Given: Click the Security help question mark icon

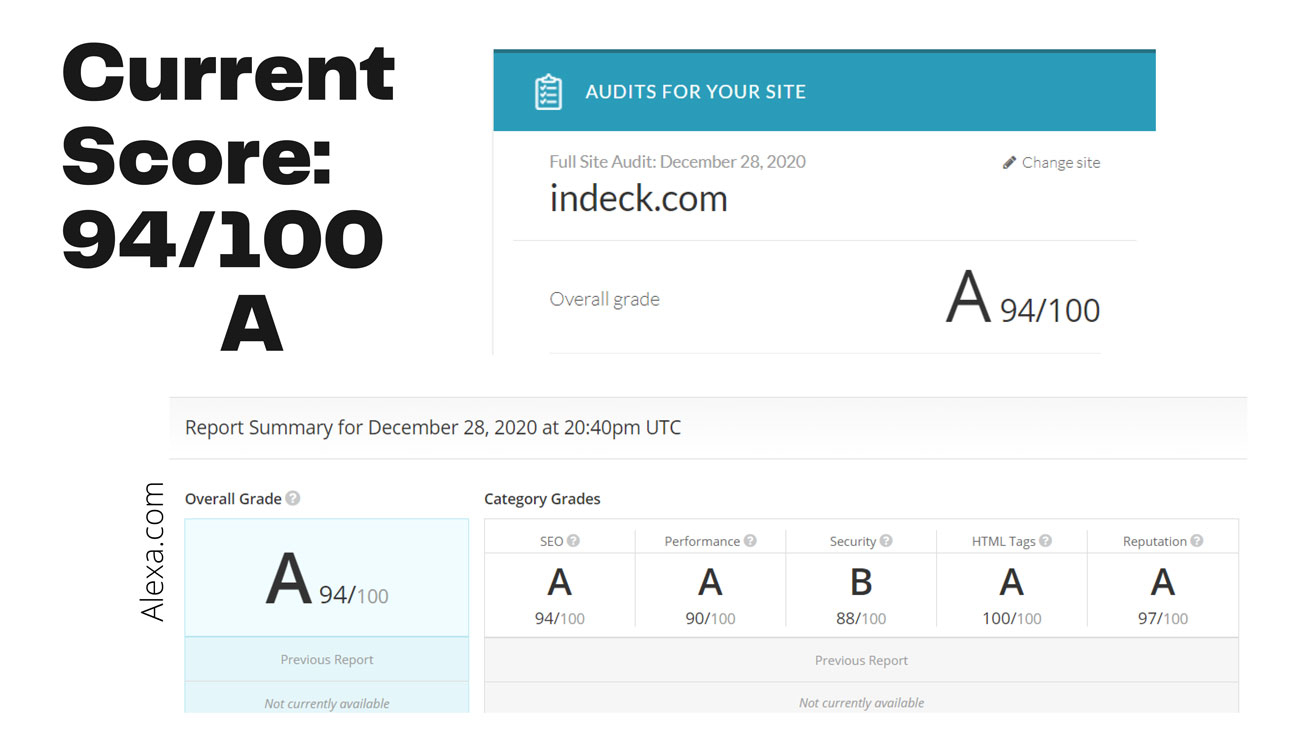Looking at the screenshot, I should point(886,541).
